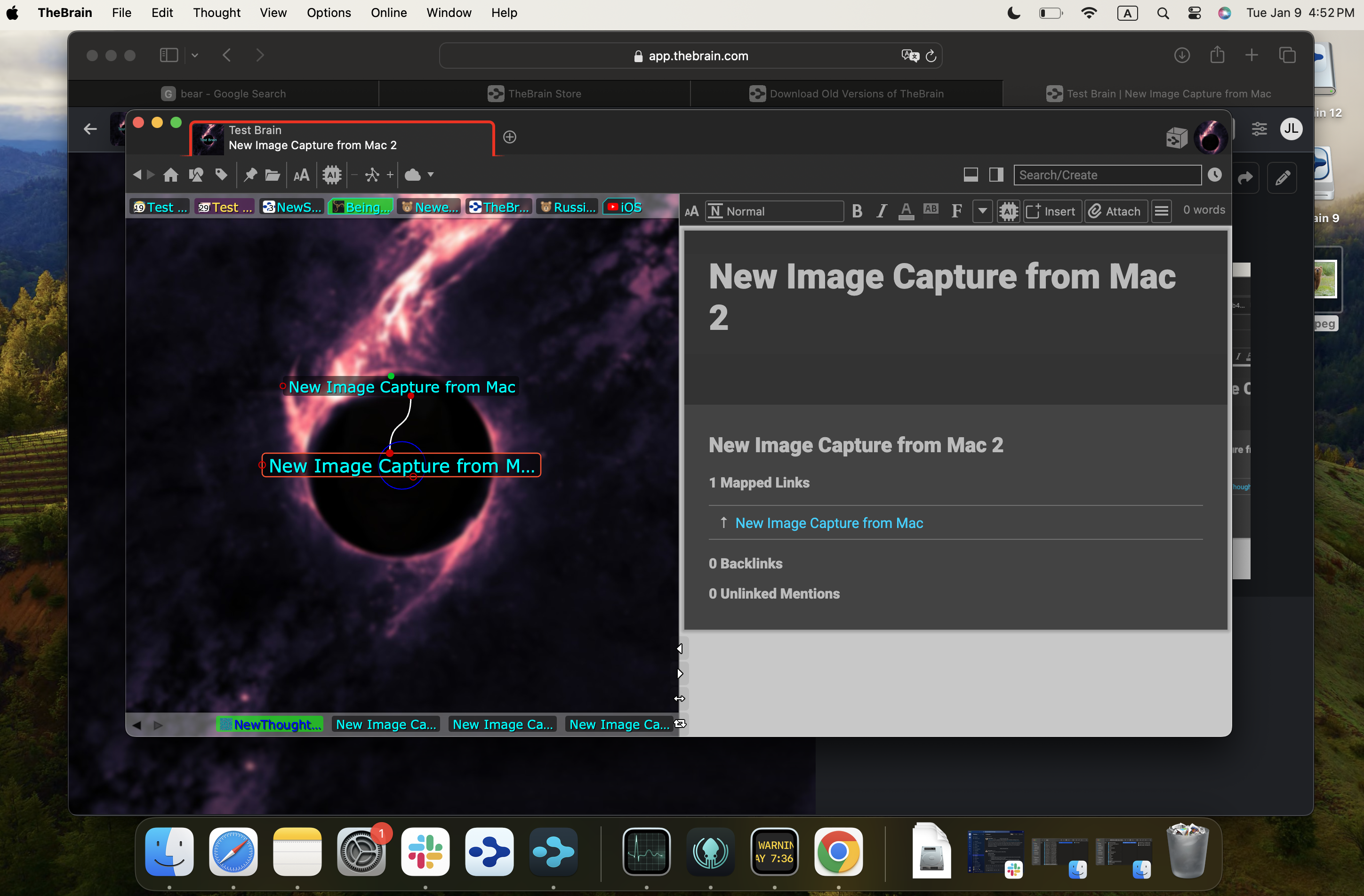Open the Normal paragraph style dropdown
The height and width of the screenshot is (896, 1364).
pyautogui.click(x=774, y=211)
